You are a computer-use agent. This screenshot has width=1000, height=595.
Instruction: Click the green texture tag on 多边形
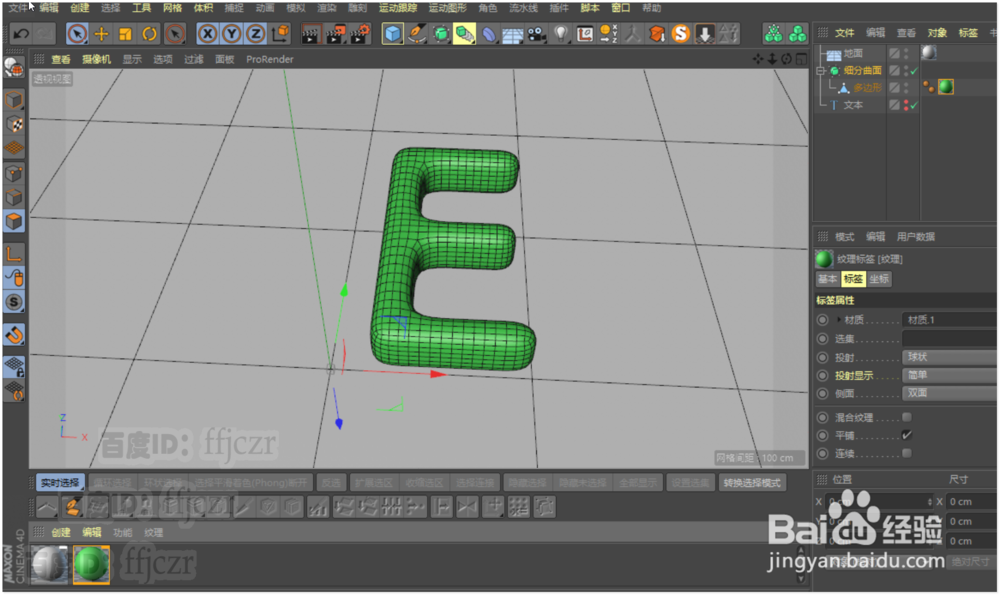pyautogui.click(x=946, y=87)
